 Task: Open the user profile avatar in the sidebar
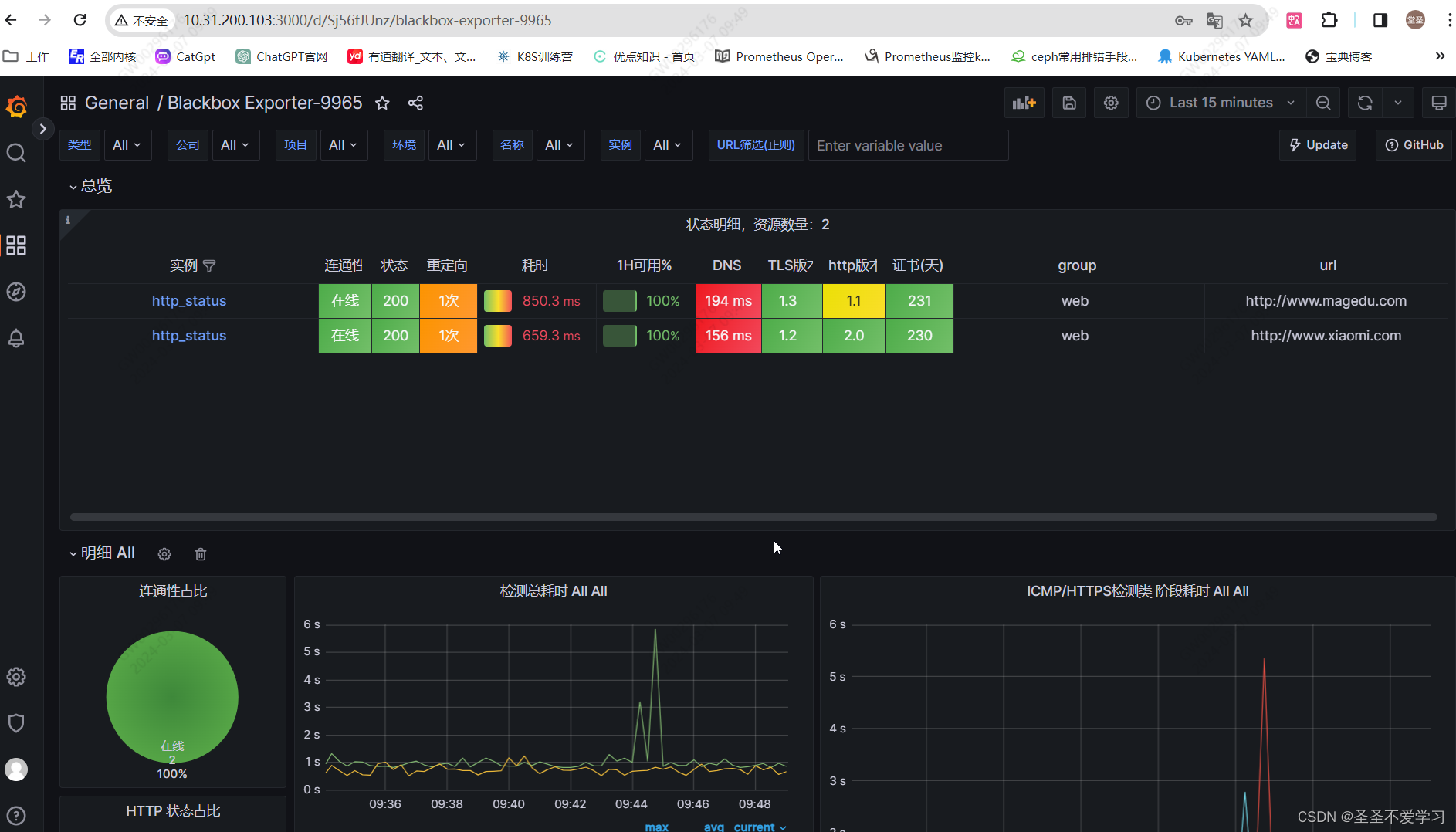16,769
